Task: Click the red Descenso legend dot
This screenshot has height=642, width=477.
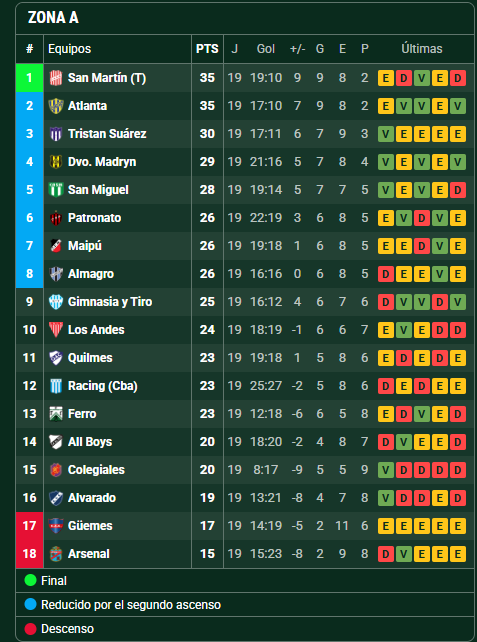Action: tap(30, 629)
